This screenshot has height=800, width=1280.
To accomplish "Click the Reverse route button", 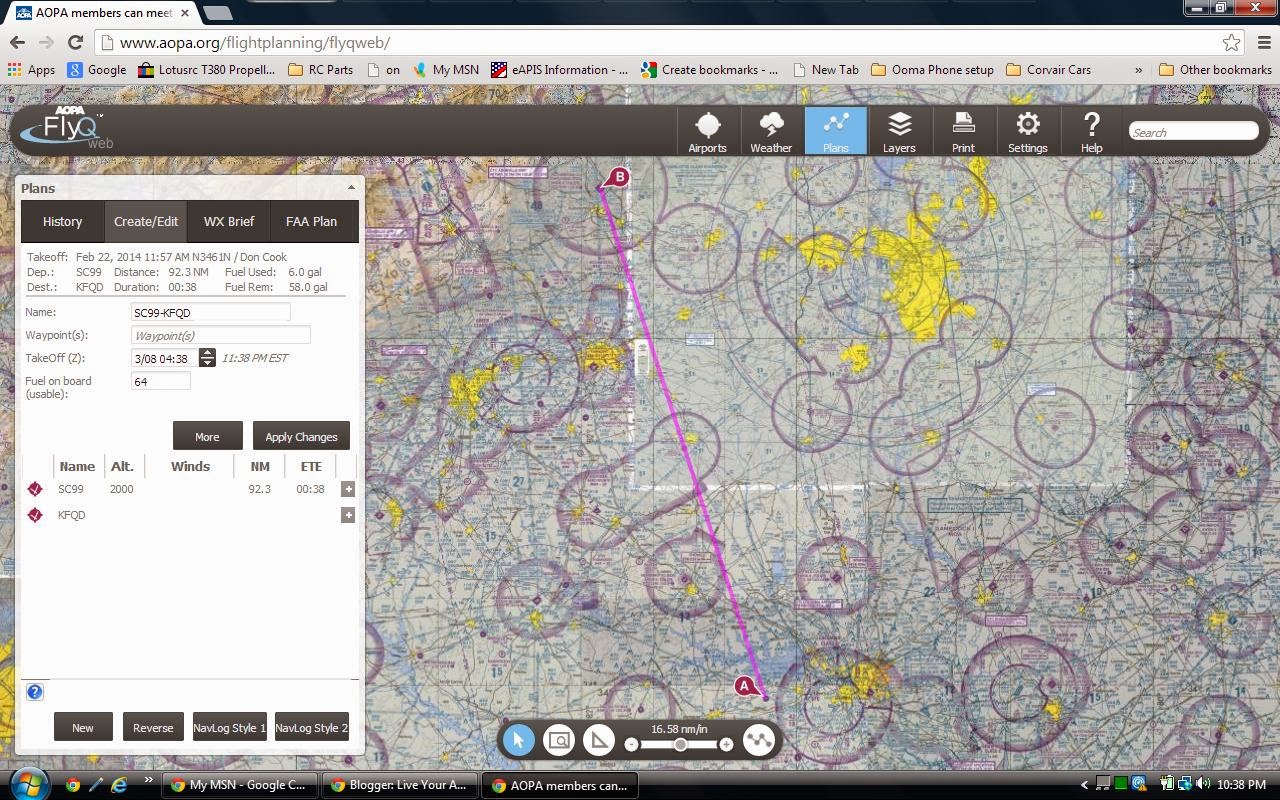I will [153, 727].
